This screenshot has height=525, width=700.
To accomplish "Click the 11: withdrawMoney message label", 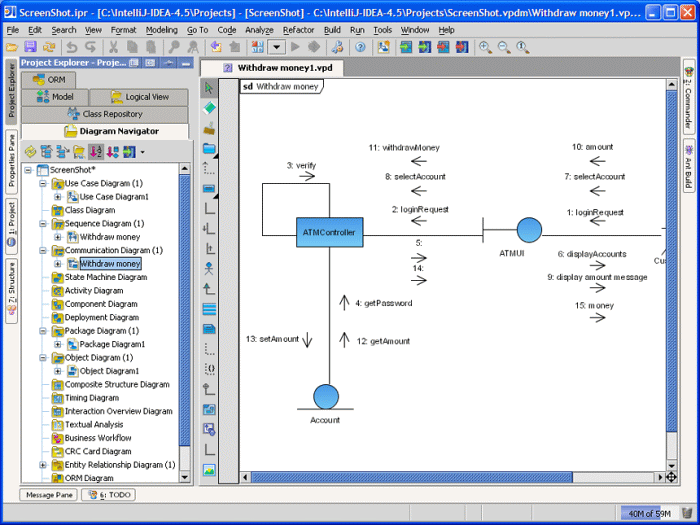I will click(x=404, y=147).
